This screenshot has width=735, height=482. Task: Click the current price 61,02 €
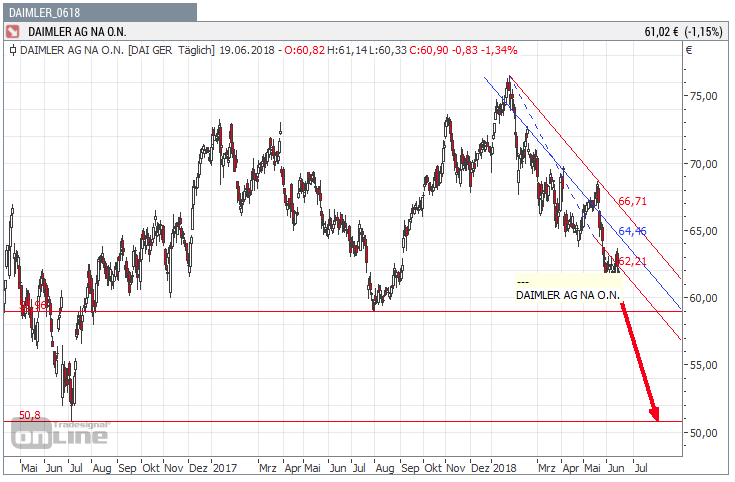pos(661,32)
